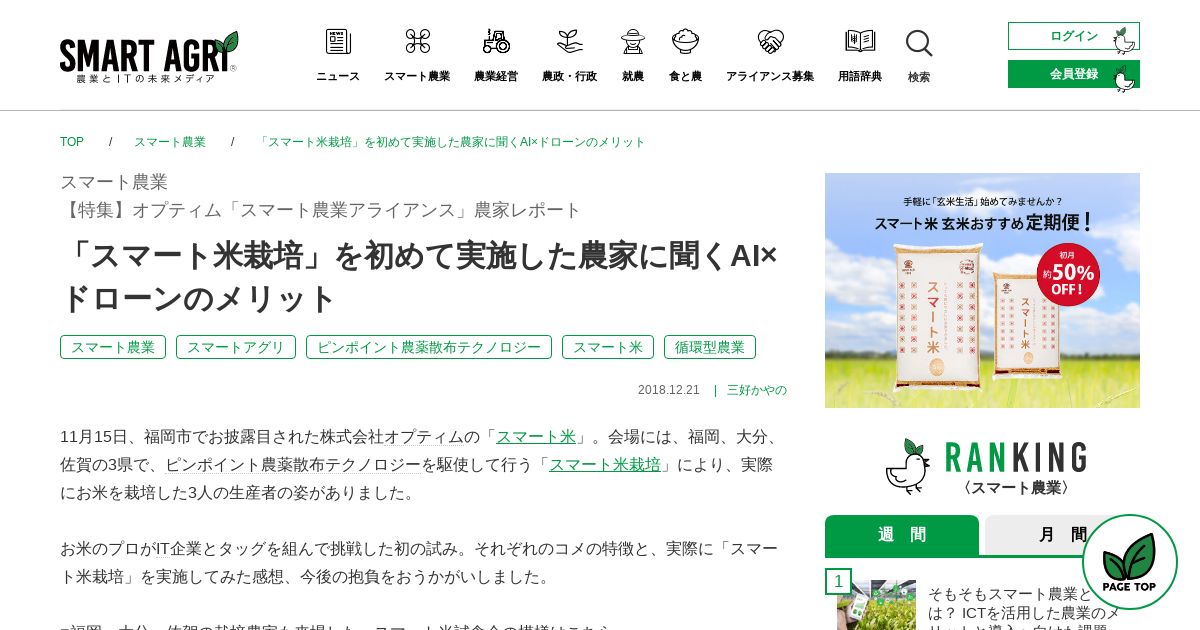Image resolution: width=1200 pixels, height=630 pixels.
Task: Go to top with PAGE TOP leaf button
Action: tap(1130, 562)
